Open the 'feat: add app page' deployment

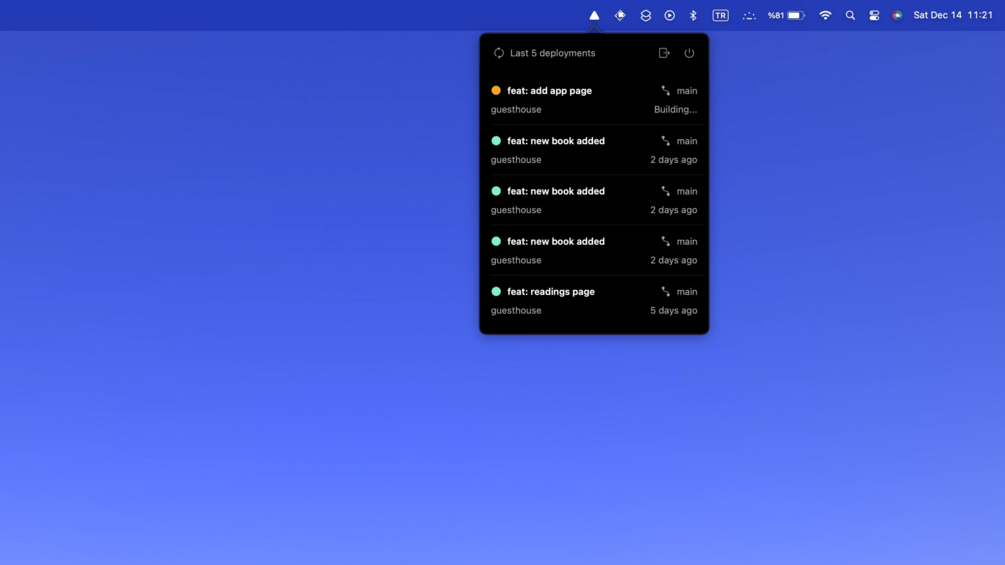[x=594, y=99]
